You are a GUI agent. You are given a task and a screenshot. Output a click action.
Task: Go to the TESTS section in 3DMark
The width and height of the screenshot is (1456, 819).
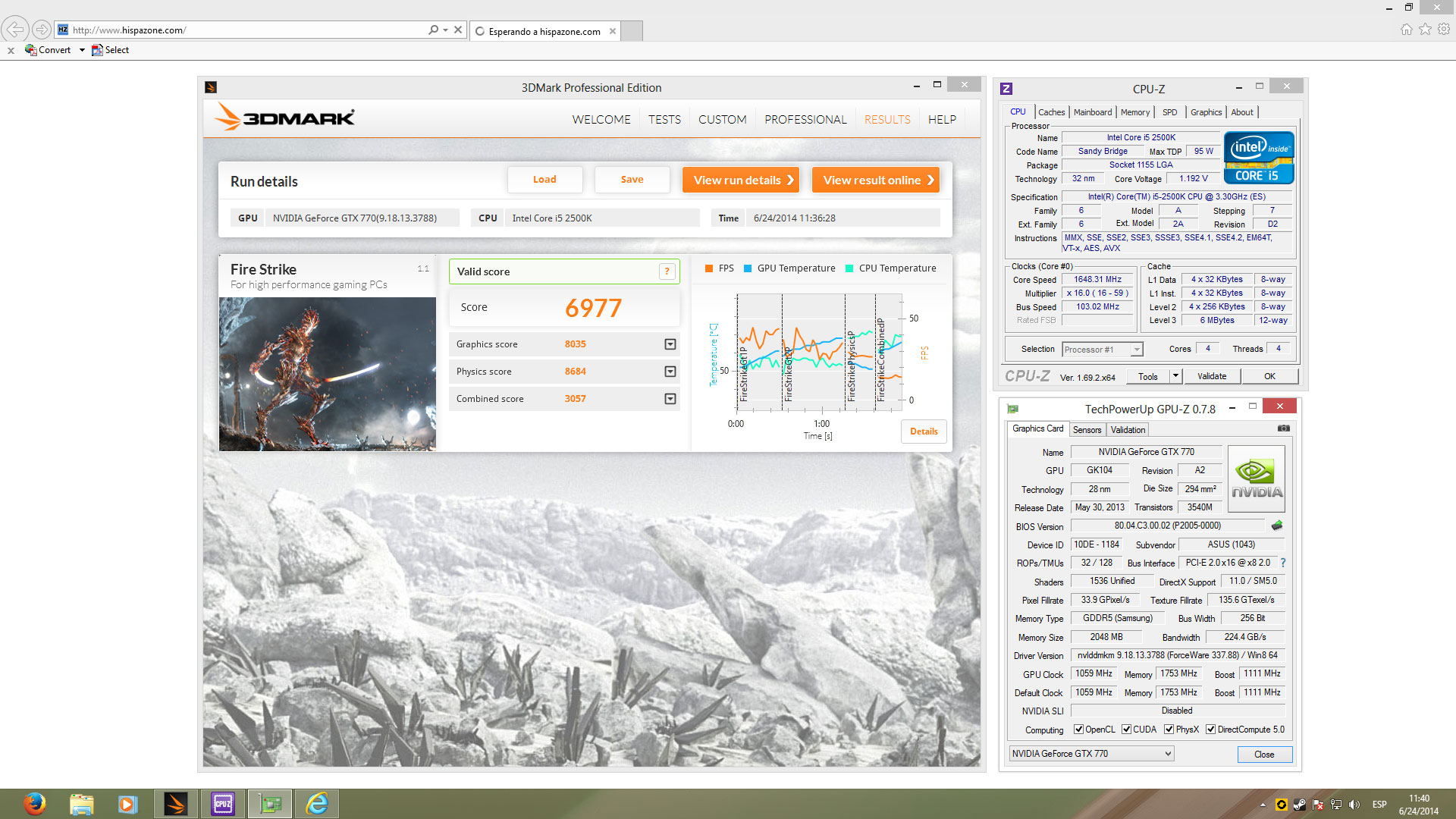click(x=664, y=119)
